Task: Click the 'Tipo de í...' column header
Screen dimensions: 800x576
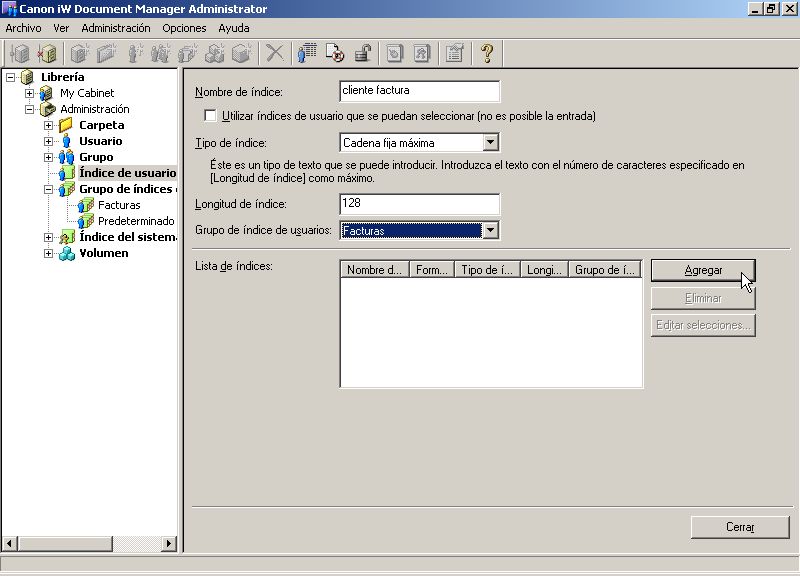Action: (487, 270)
